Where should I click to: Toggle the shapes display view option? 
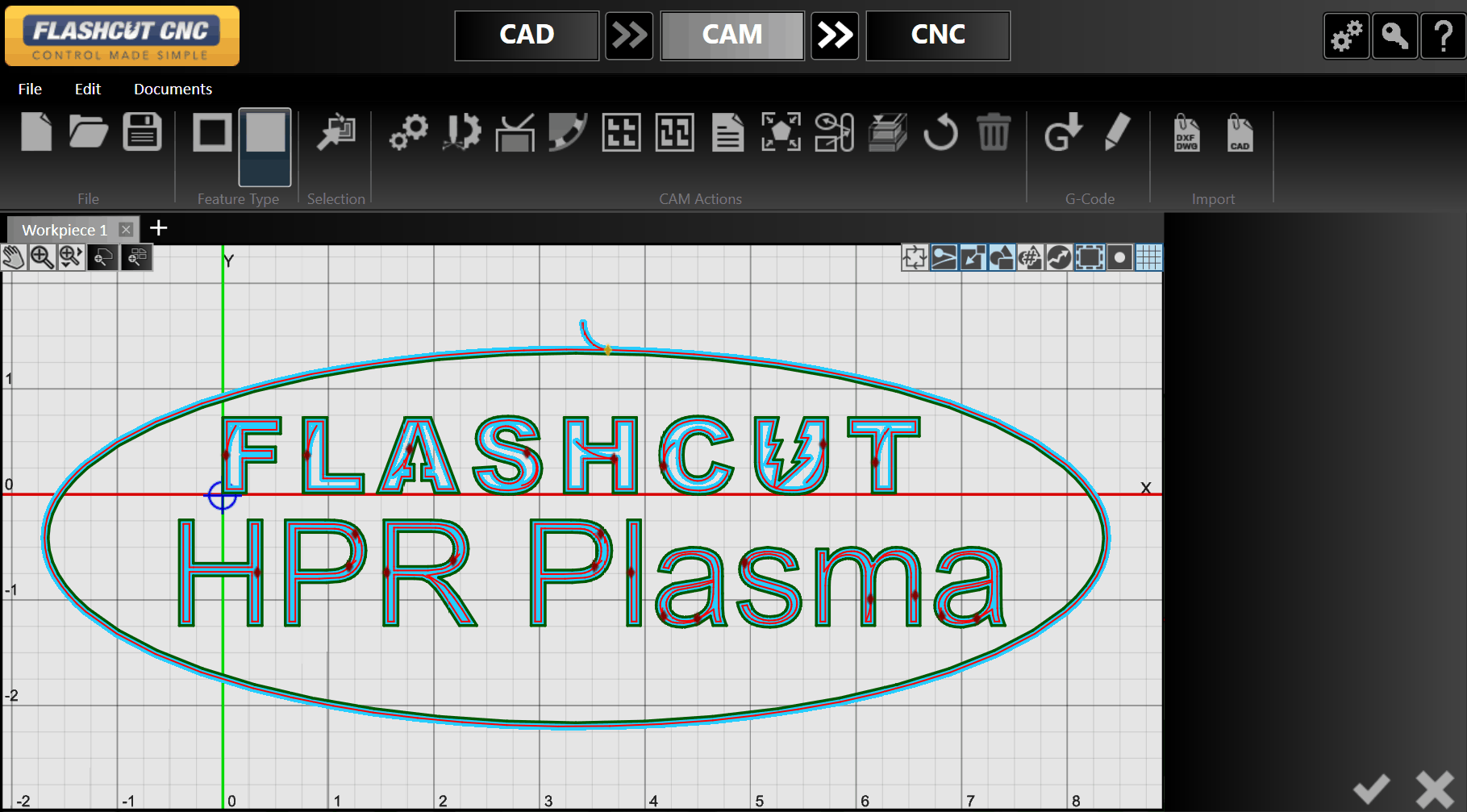click(x=1002, y=258)
